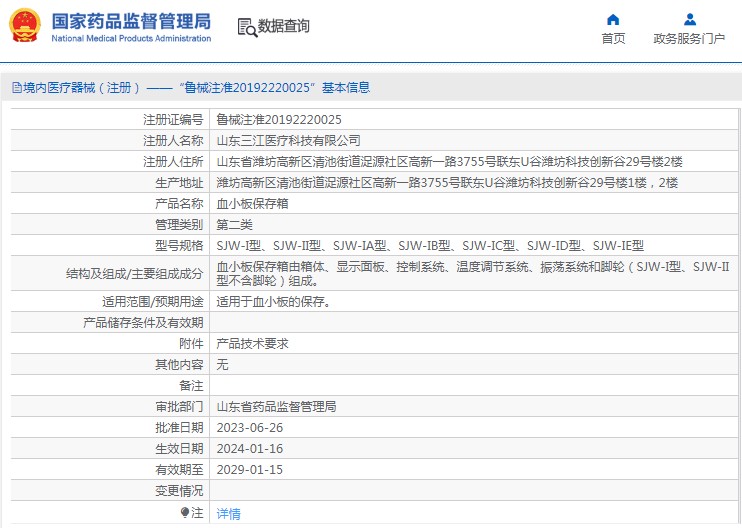Viewport: 742px width, 528px height.
Task: Open the 详情 link
Action: (229, 513)
